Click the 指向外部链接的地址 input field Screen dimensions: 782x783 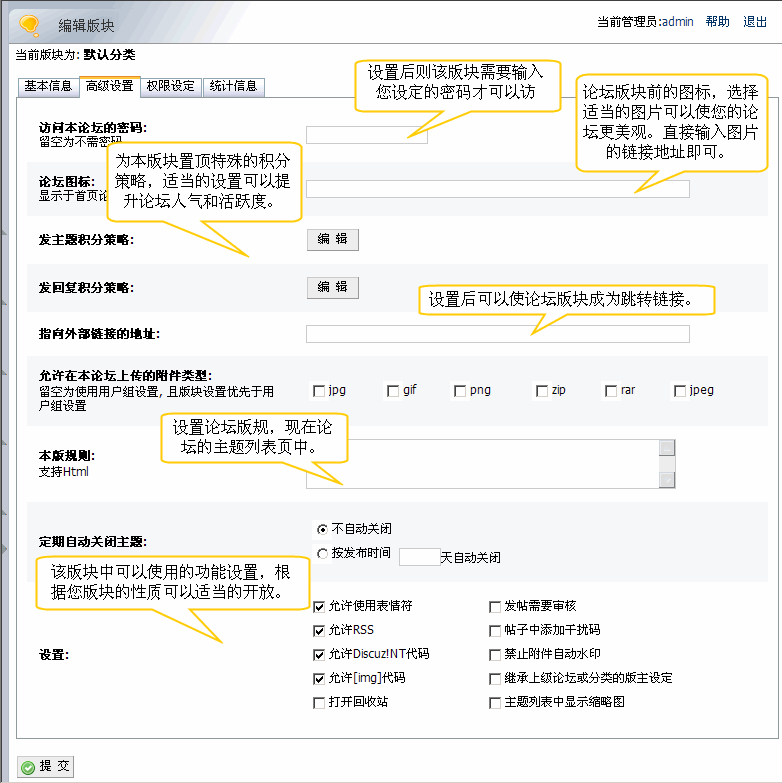tap(497, 334)
